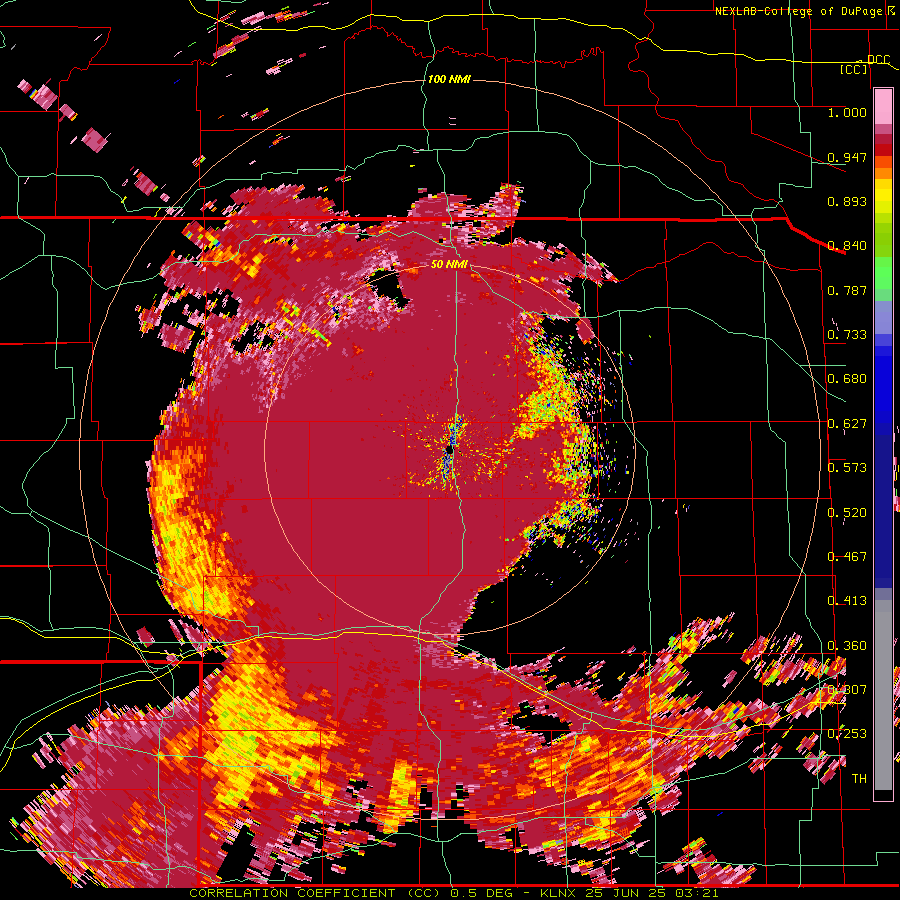The image size is (900, 900).
Task: Click the 0.413 scale value
Action: click(x=847, y=601)
